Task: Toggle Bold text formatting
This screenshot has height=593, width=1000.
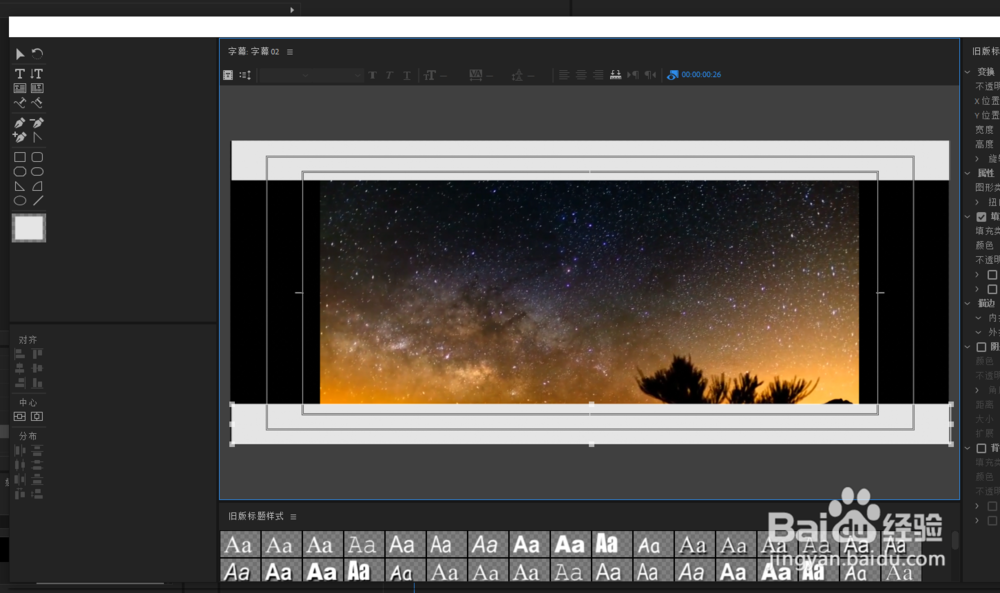Action: (372, 75)
